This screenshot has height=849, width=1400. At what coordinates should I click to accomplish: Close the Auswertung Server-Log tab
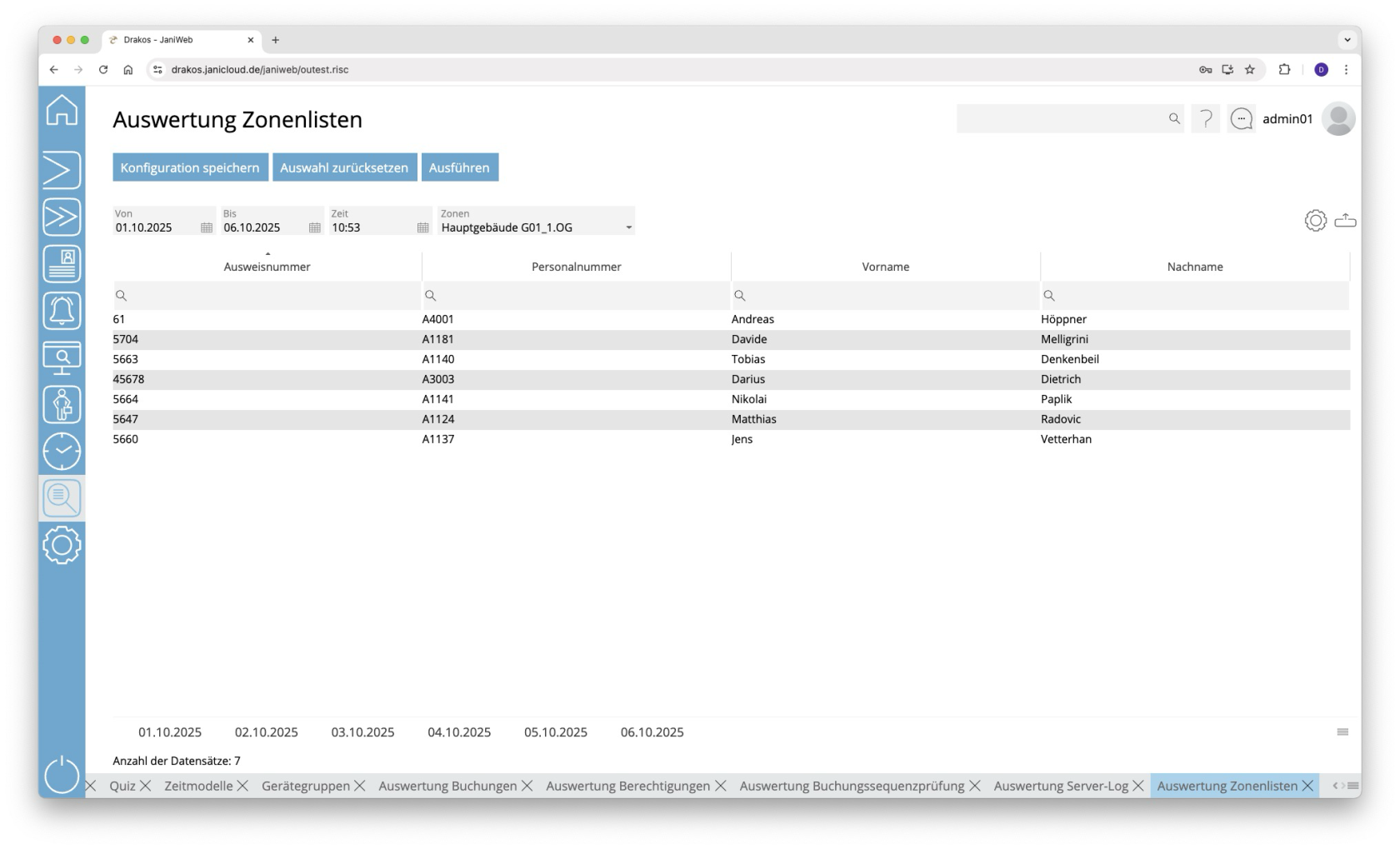(x=1138, y=787)
